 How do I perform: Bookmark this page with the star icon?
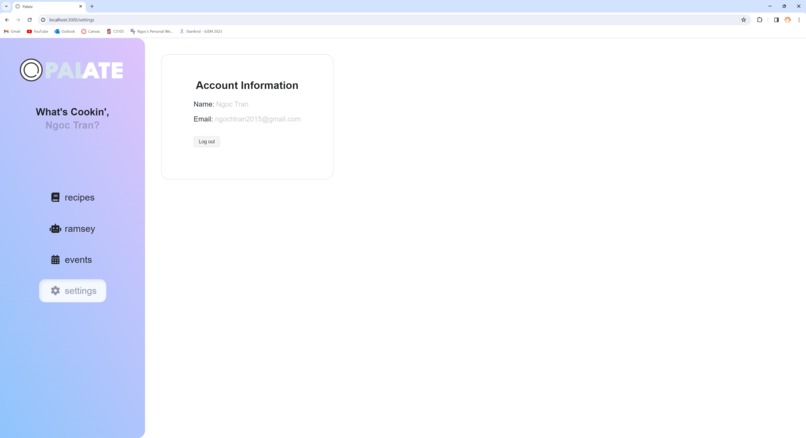743,20
